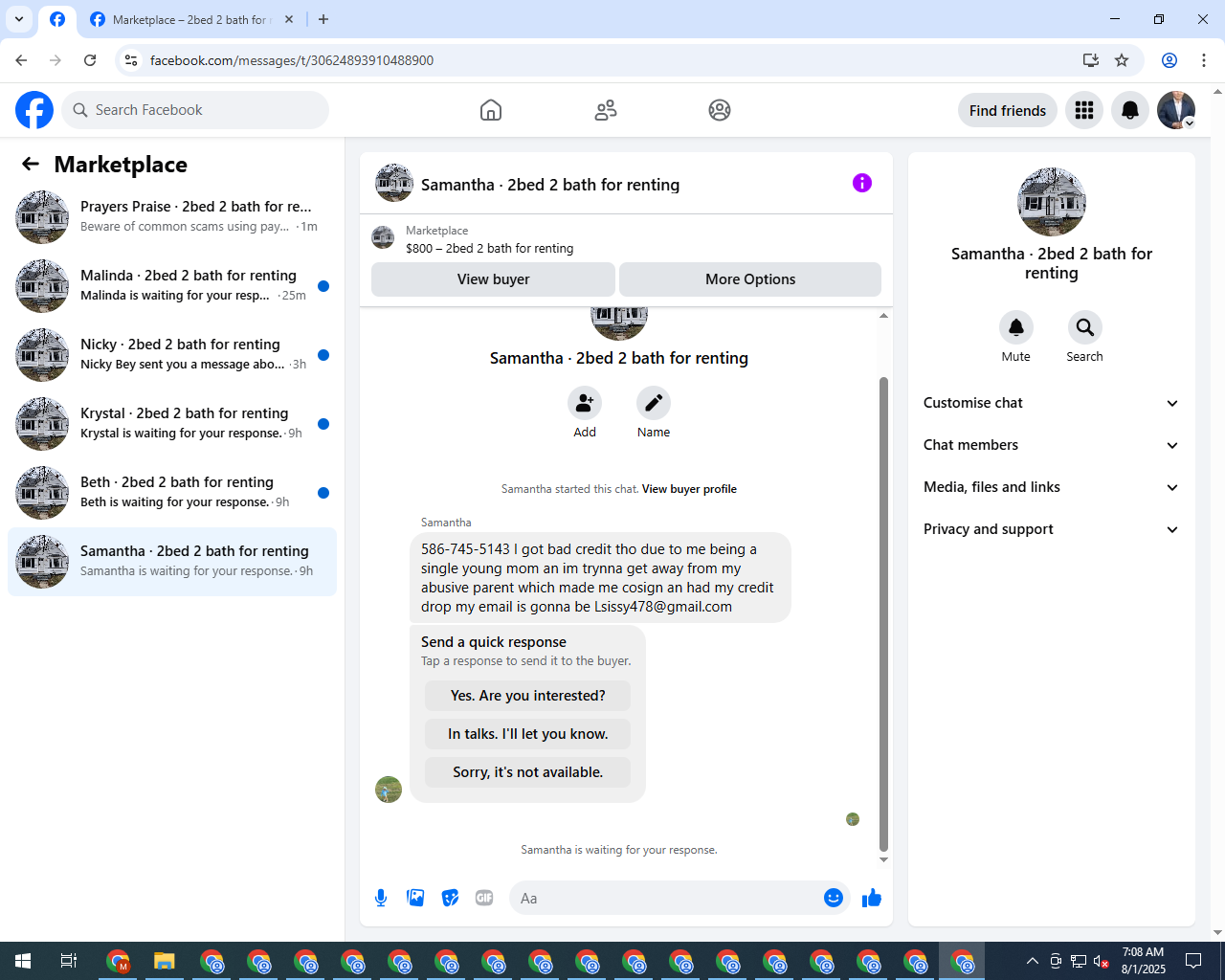This screenshot has height=980, width=1225.
Task: Click the Facebook logo home icon
Action: pos(34,110)
